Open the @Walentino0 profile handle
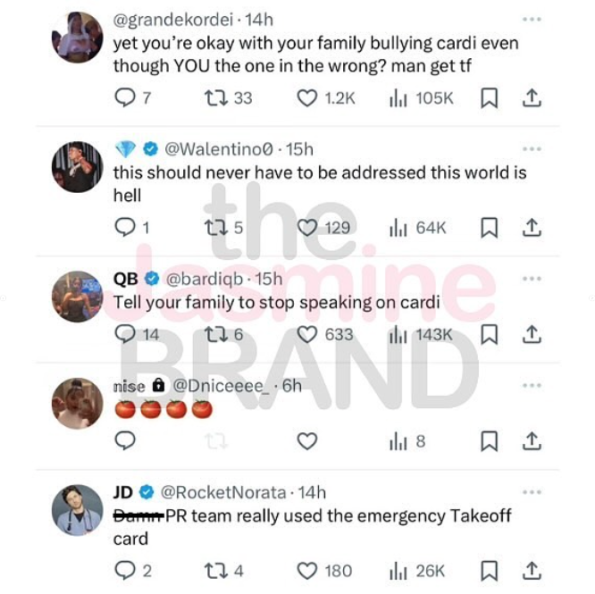595x594 pixels. (x=219, y=149)
